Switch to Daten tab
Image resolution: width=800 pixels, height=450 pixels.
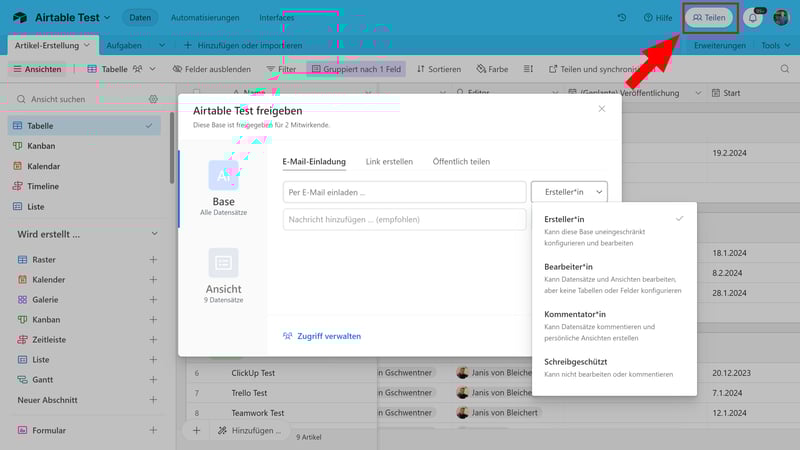[x=140, y=17]
